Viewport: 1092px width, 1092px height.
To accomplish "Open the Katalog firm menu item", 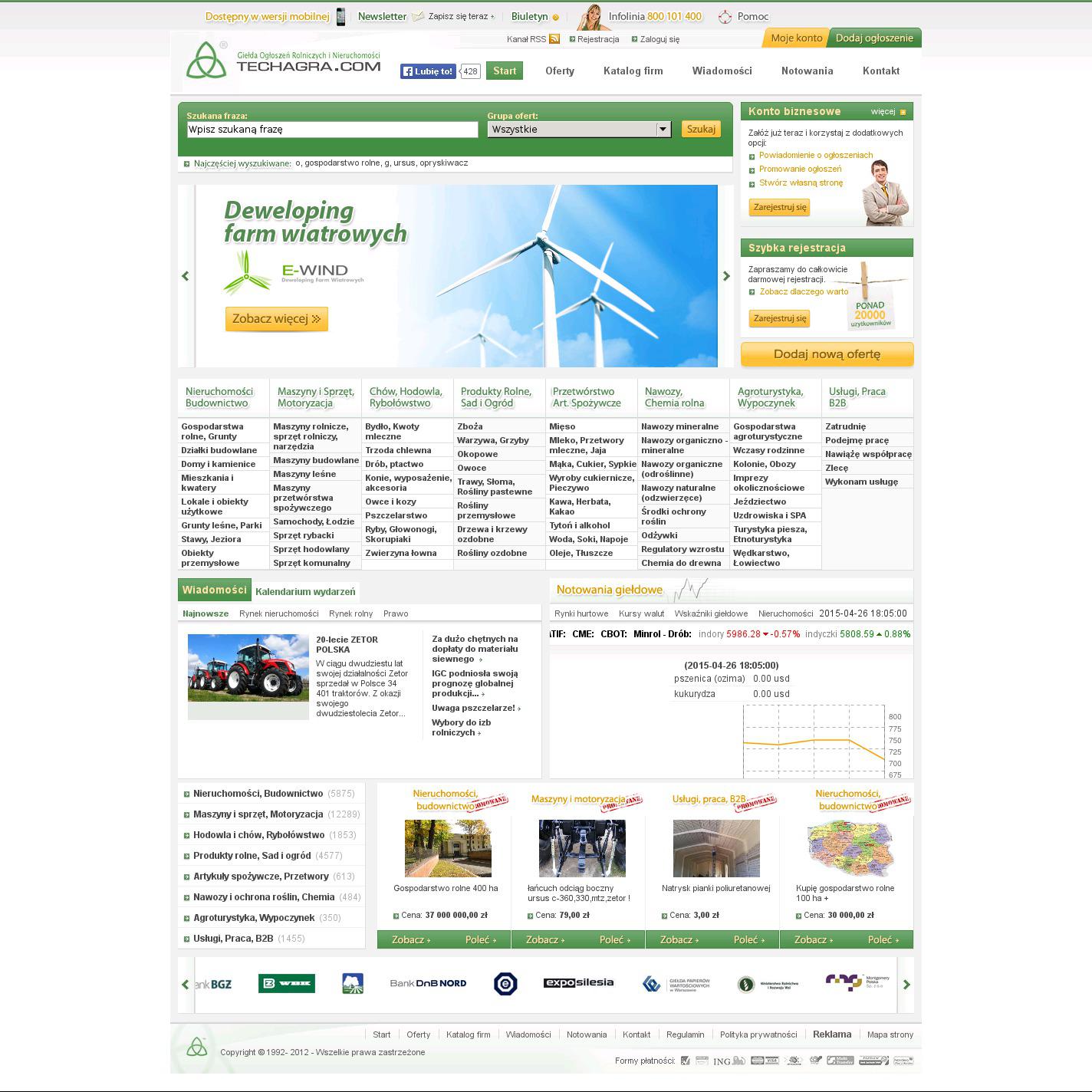I will point(633,71).
